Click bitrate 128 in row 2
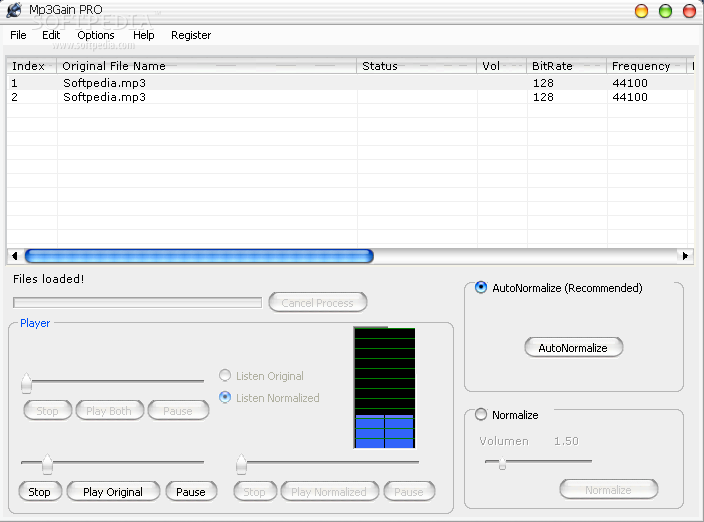Viewport: 704px width, 522px height. pos(543,97)
